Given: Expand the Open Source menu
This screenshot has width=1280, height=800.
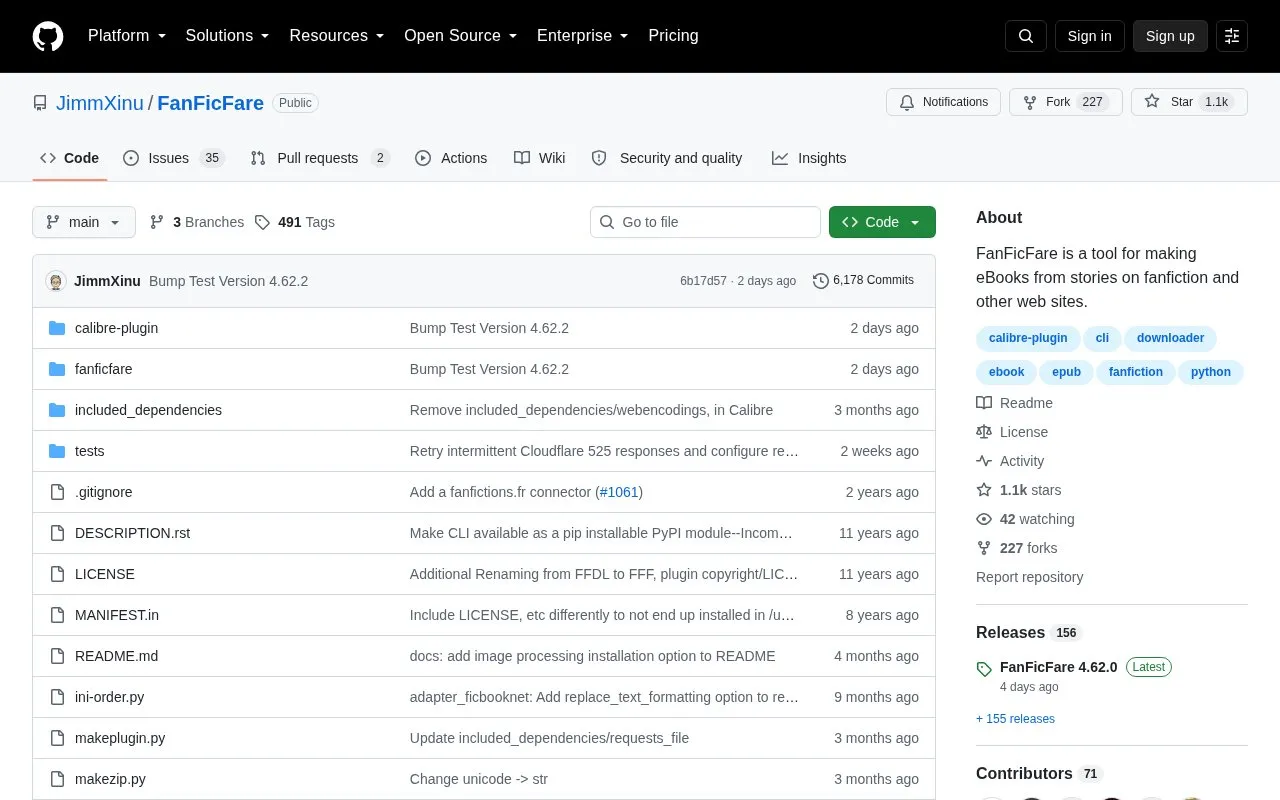Looking at the screenshot, I should 461,36.
